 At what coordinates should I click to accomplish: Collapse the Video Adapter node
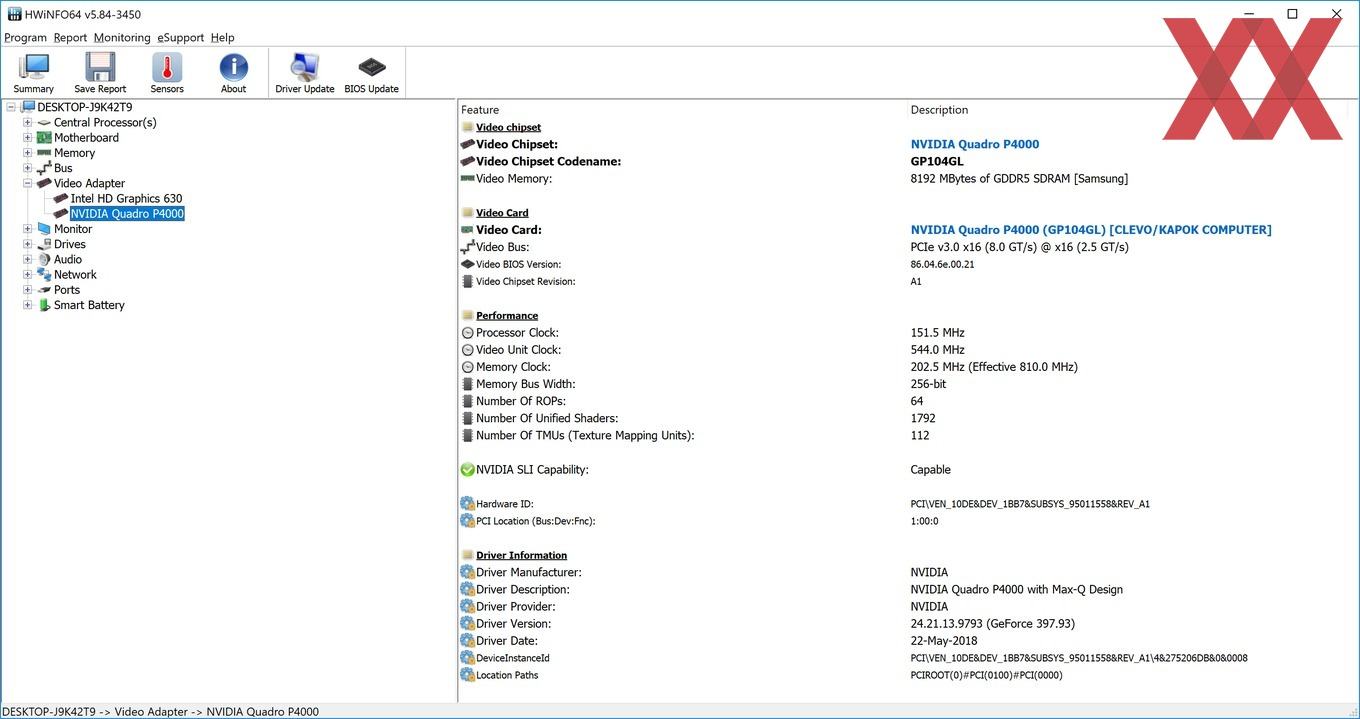(28, 183)
